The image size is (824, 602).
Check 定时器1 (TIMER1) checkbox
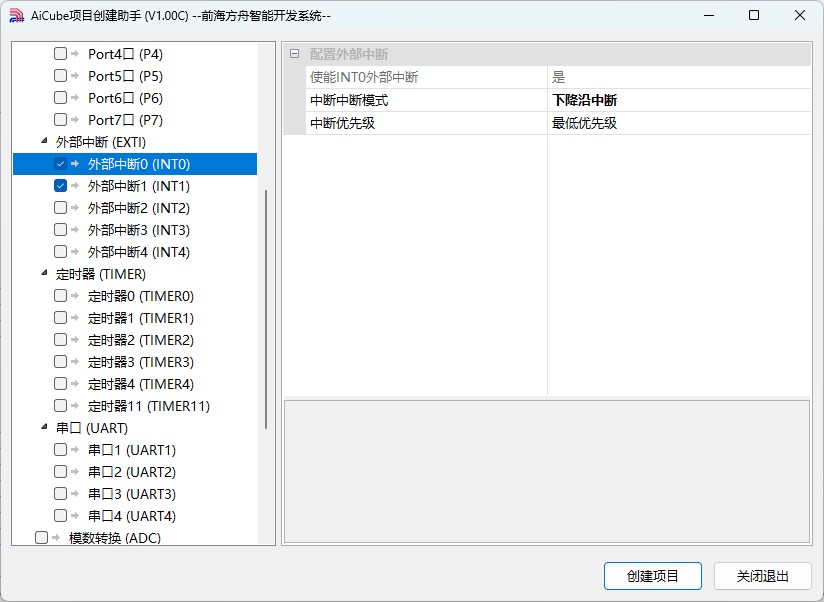(x=60, y=318)
